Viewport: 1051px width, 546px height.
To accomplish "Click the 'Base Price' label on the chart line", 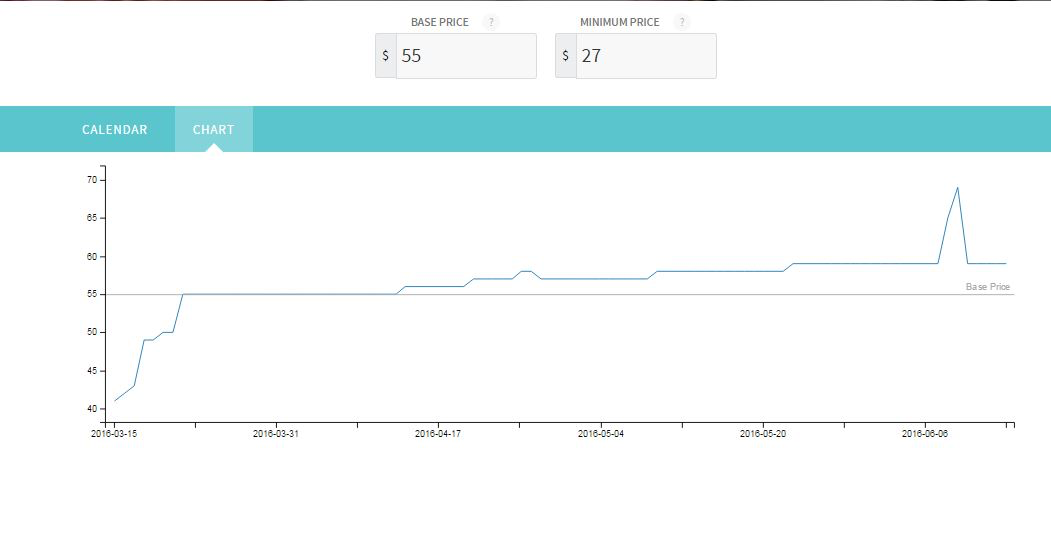I will coord(987,287).
